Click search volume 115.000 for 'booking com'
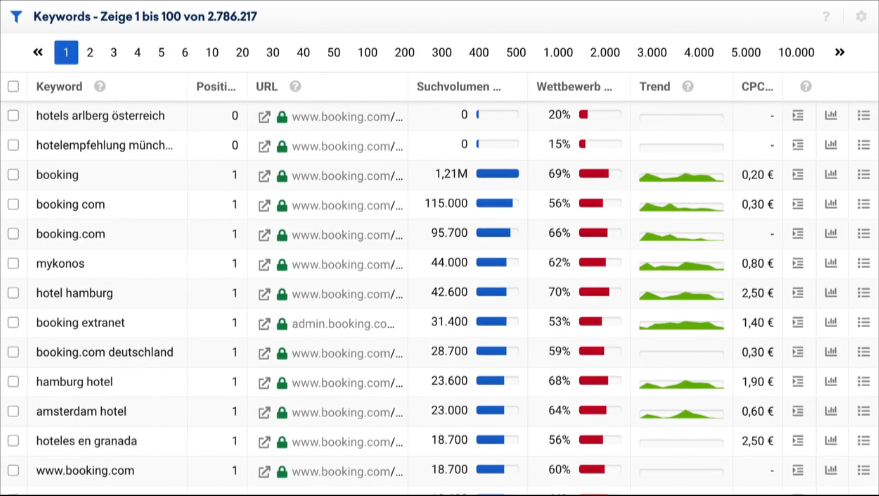 tap(446, 203)
